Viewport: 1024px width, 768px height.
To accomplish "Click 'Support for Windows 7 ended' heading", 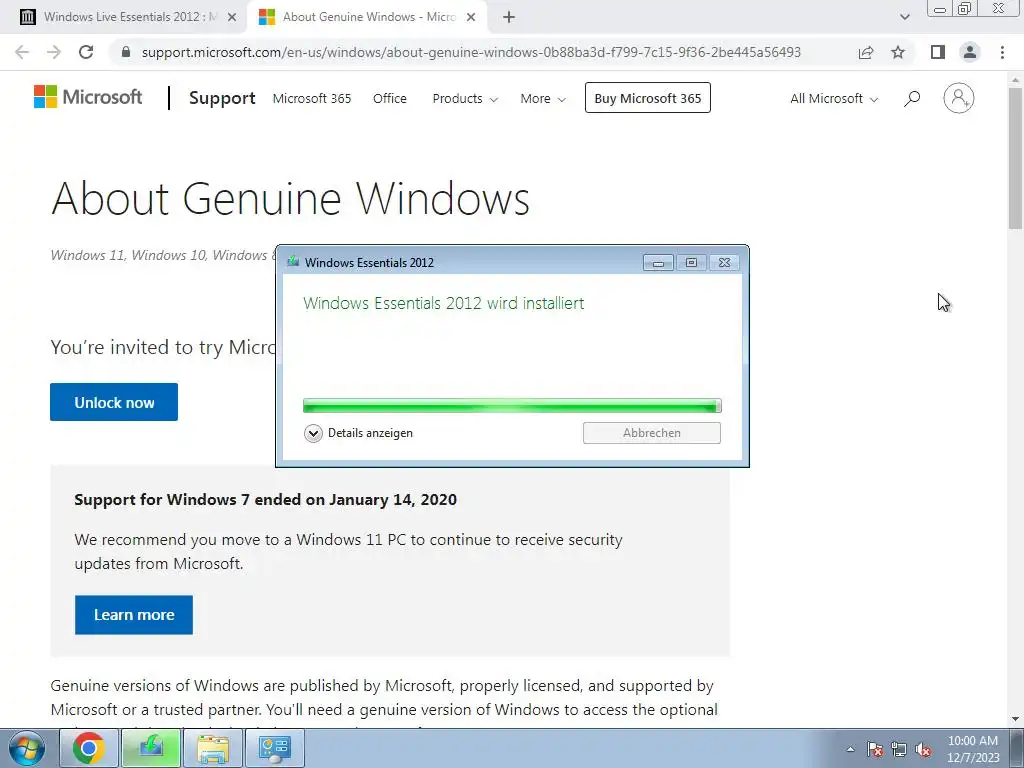I will coord(265,500).
